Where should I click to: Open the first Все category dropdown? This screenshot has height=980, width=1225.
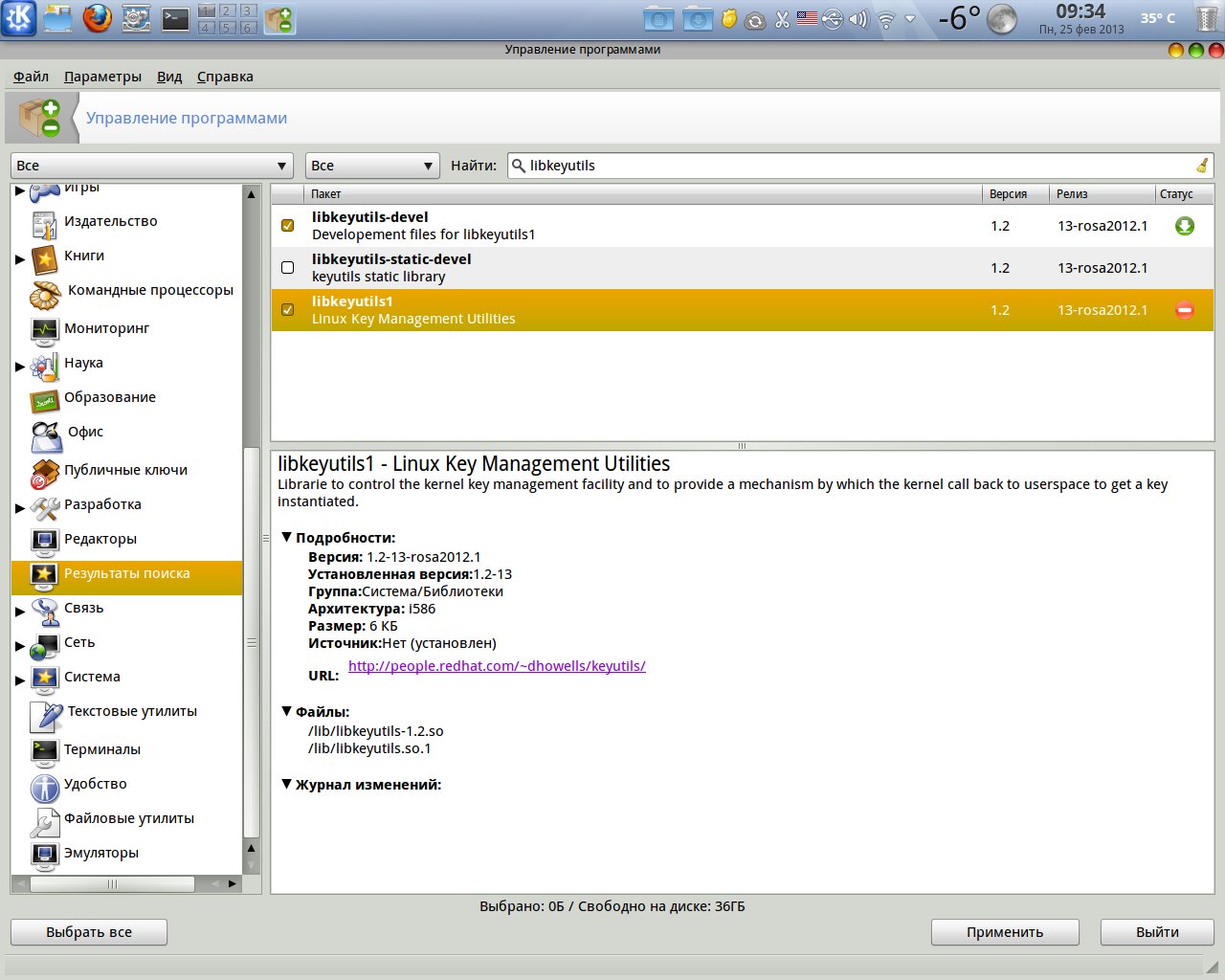(151, 166)
